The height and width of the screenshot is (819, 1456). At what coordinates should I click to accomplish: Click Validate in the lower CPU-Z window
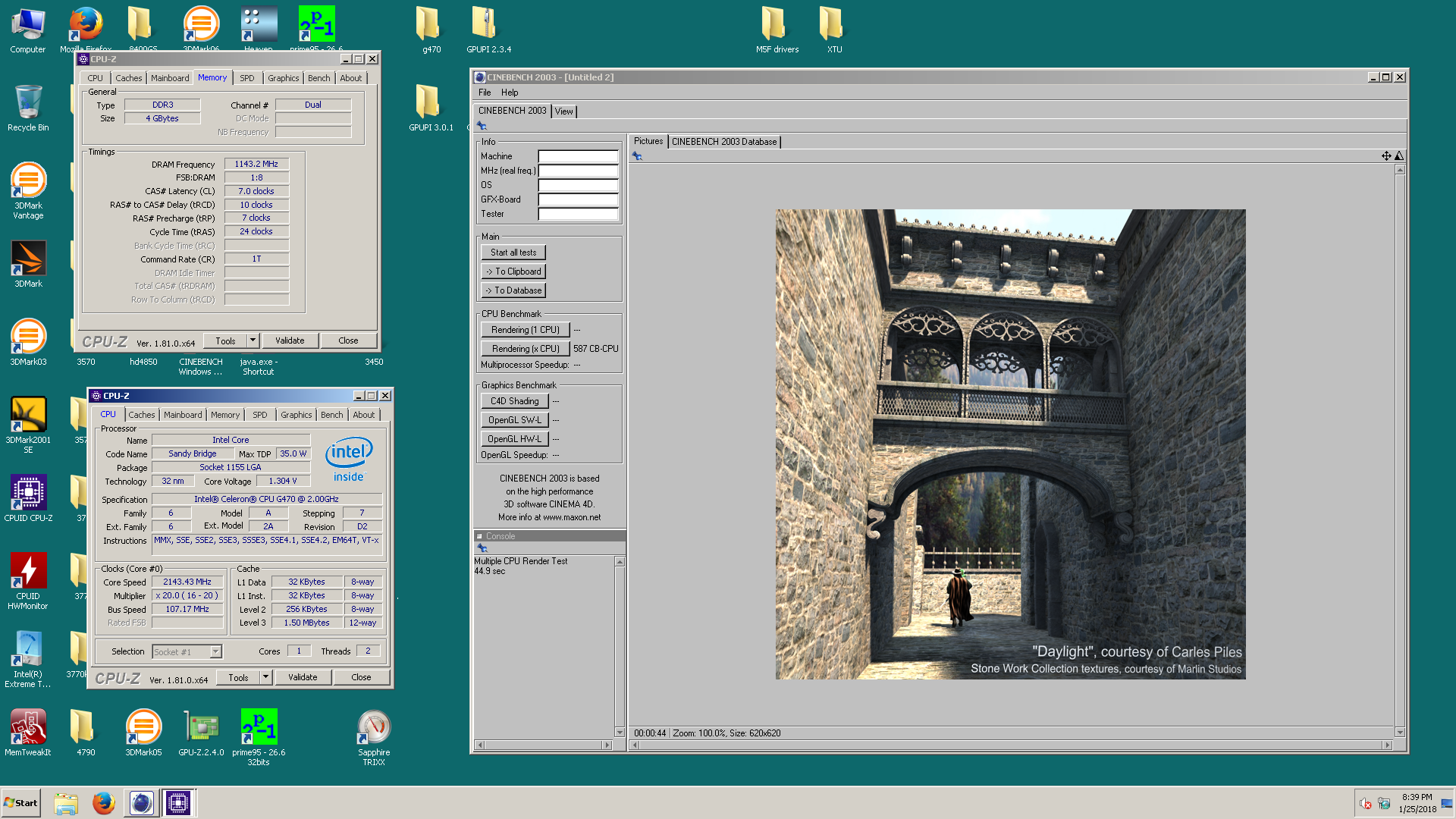coord(303,677)
